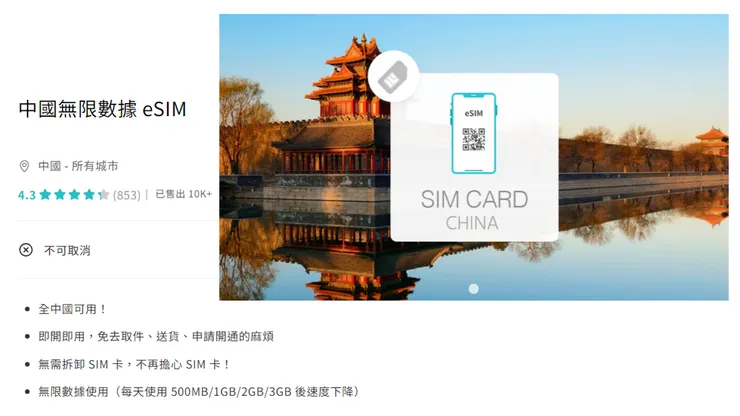
Task: Click the 4.3 rating score
Action: (27, 195)
